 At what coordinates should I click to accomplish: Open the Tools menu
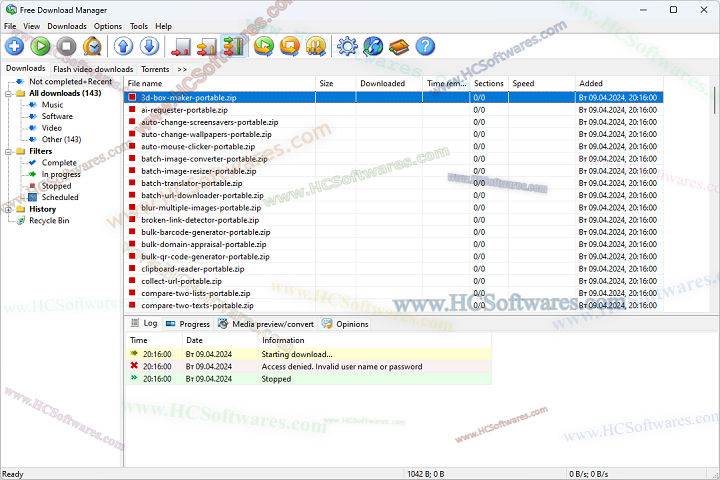pyautogui.click(x=139, y=26)
